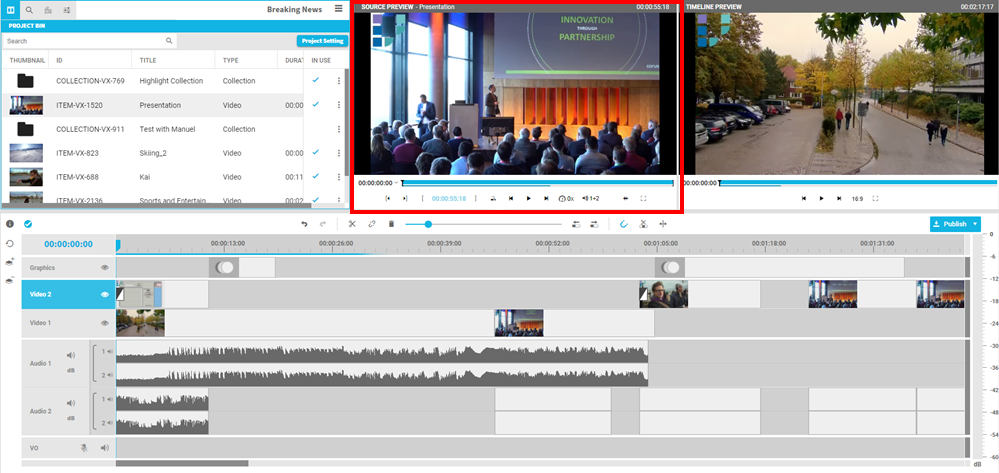Open the options menu for Highlight Collection row
999x473 pixels.
click(x=338, y=81)
